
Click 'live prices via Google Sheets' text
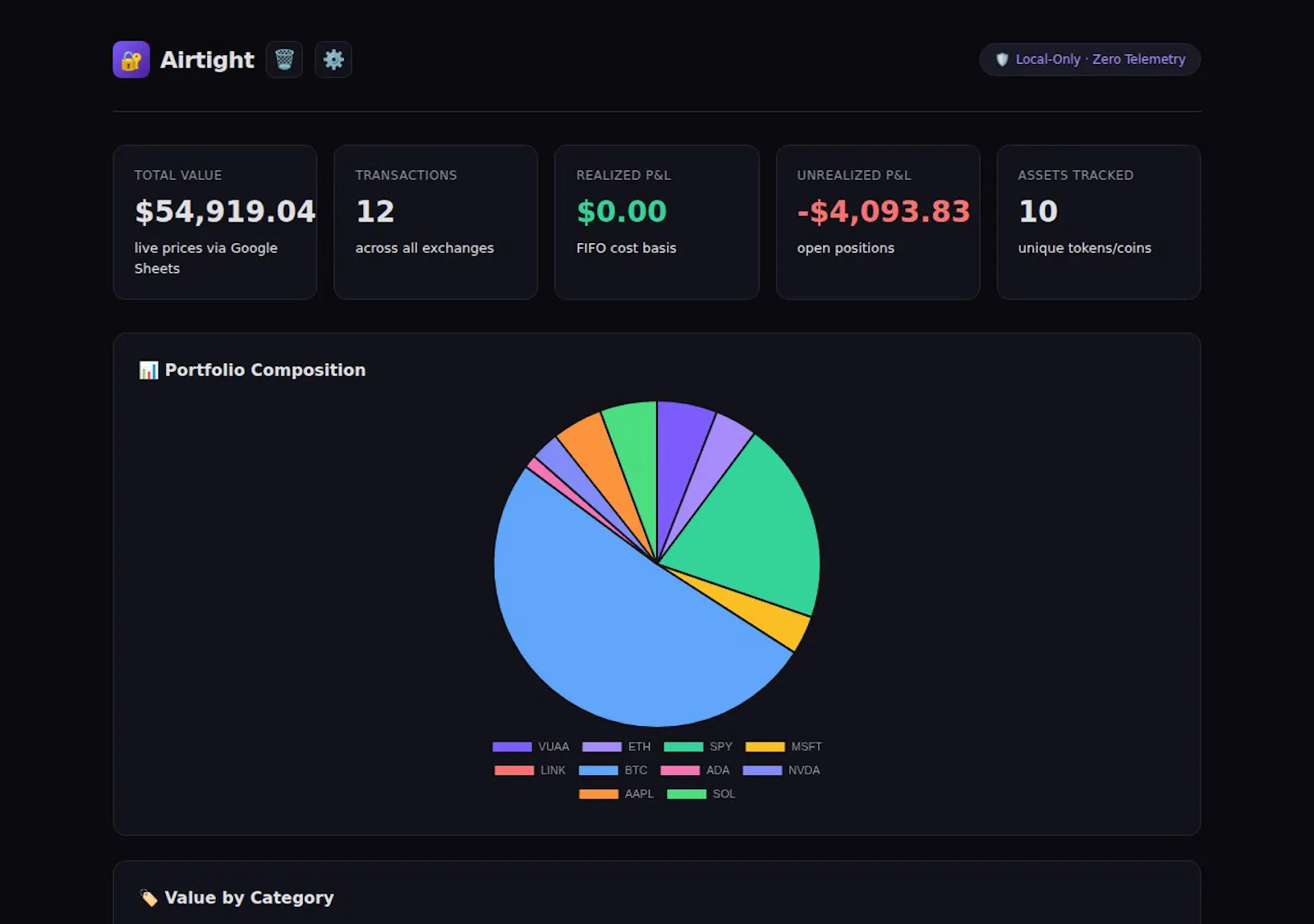click(x=206, y=258)
